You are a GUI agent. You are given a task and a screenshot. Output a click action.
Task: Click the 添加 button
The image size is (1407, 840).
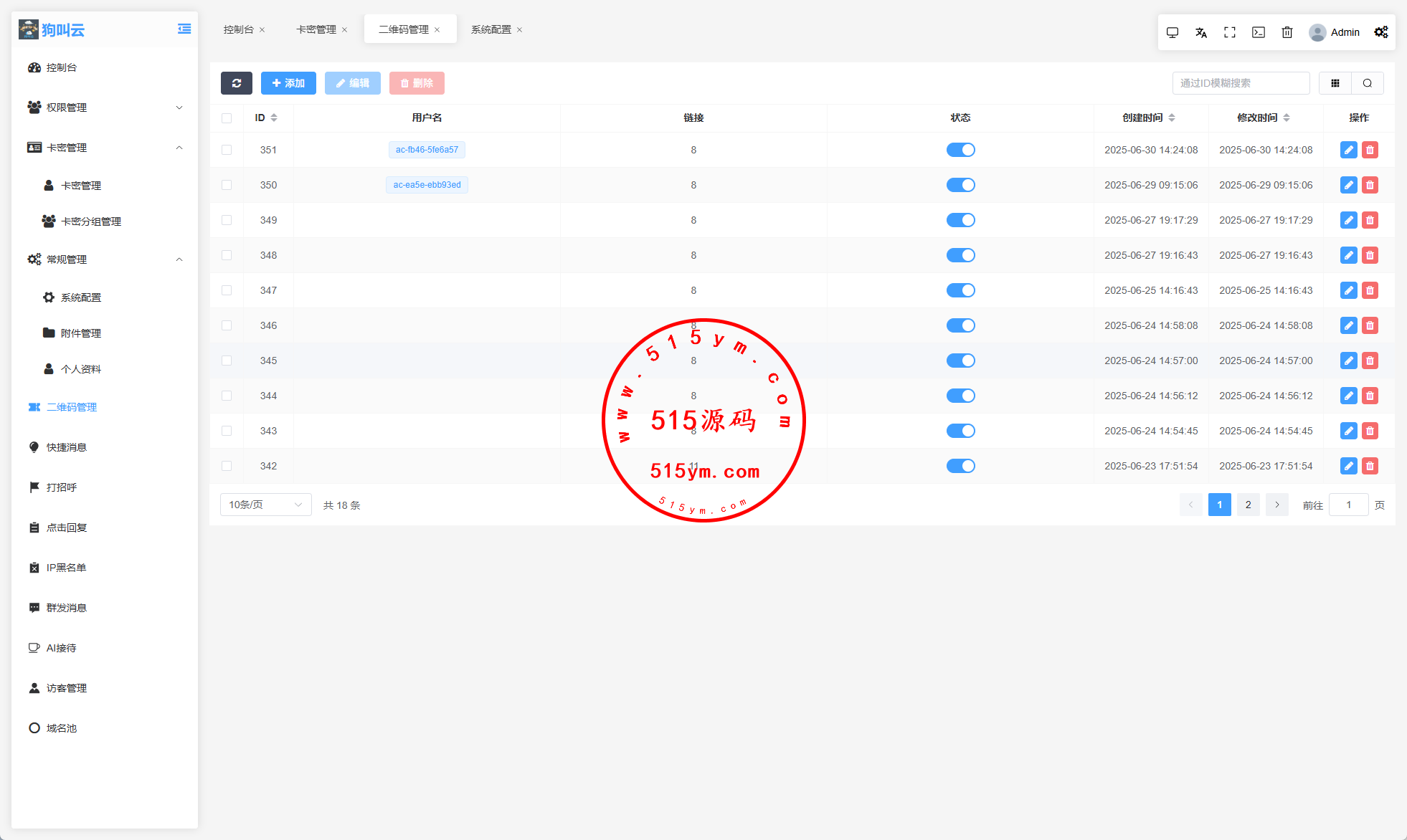288,83
